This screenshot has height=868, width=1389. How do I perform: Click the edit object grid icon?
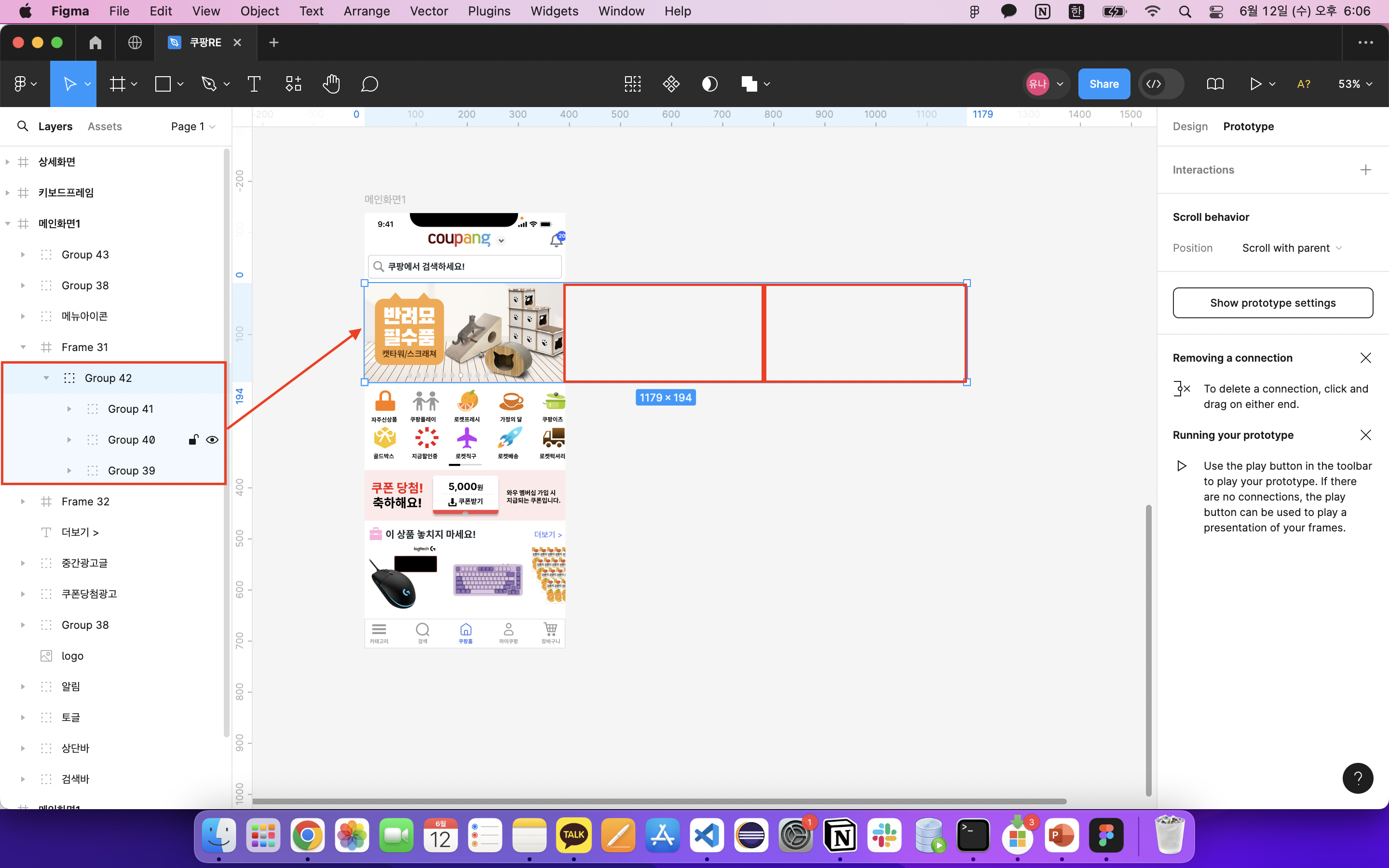632,84
